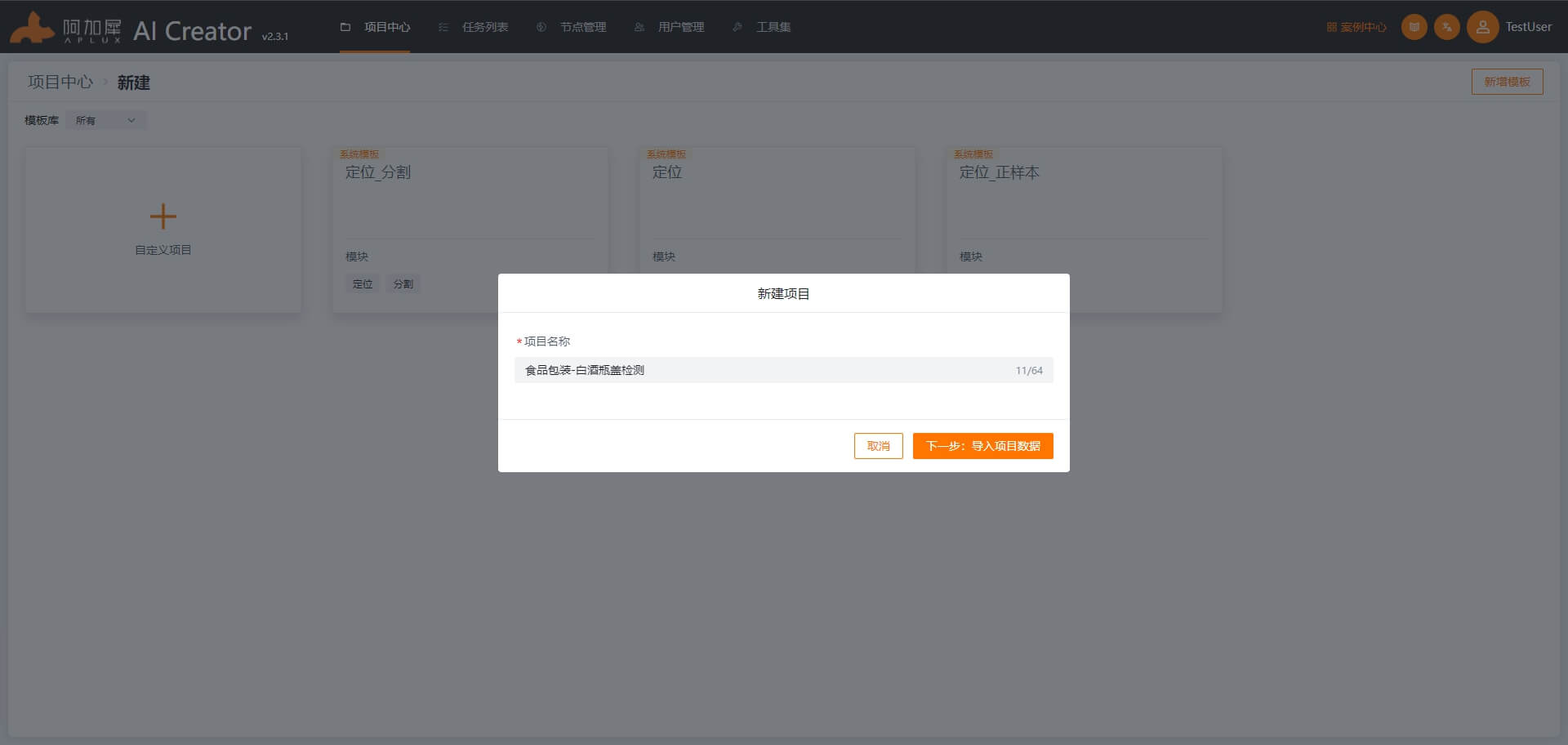
Task: Click the v2.3.1 version label
Action: (275, 37)
